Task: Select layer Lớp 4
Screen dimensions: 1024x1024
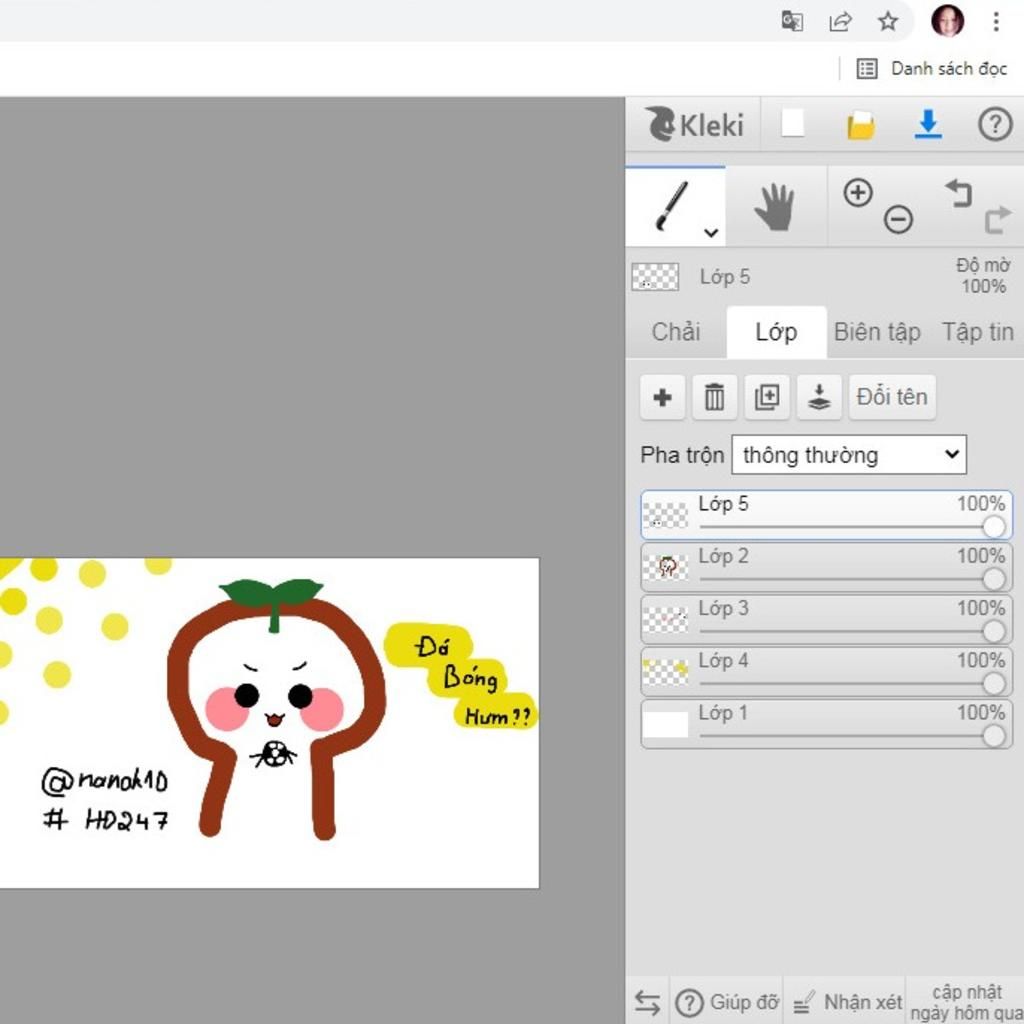Action: pyautogui.click(x=826, y=672)
